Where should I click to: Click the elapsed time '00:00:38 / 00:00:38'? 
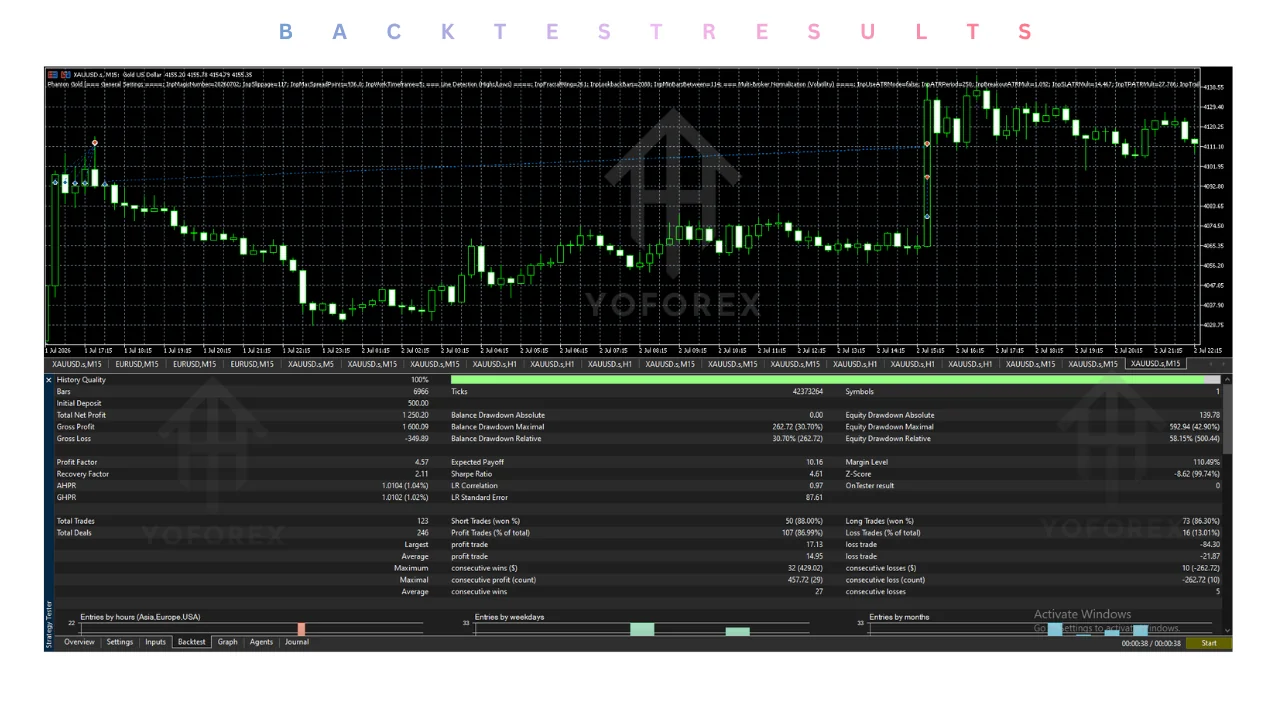coord(1151,644)
